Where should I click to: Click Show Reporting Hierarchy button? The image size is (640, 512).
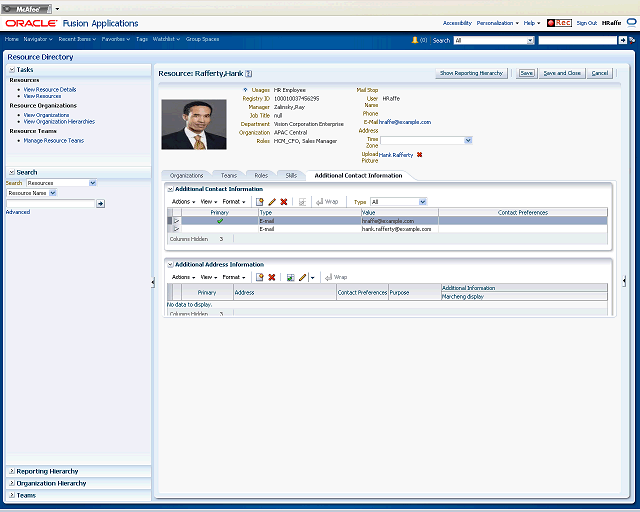tap(471, 73)
